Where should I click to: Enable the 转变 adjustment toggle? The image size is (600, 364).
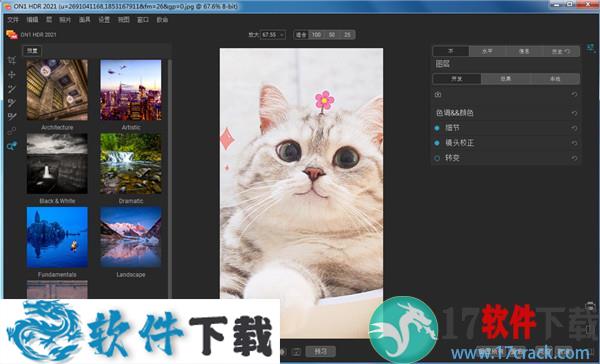click(437, 158)
